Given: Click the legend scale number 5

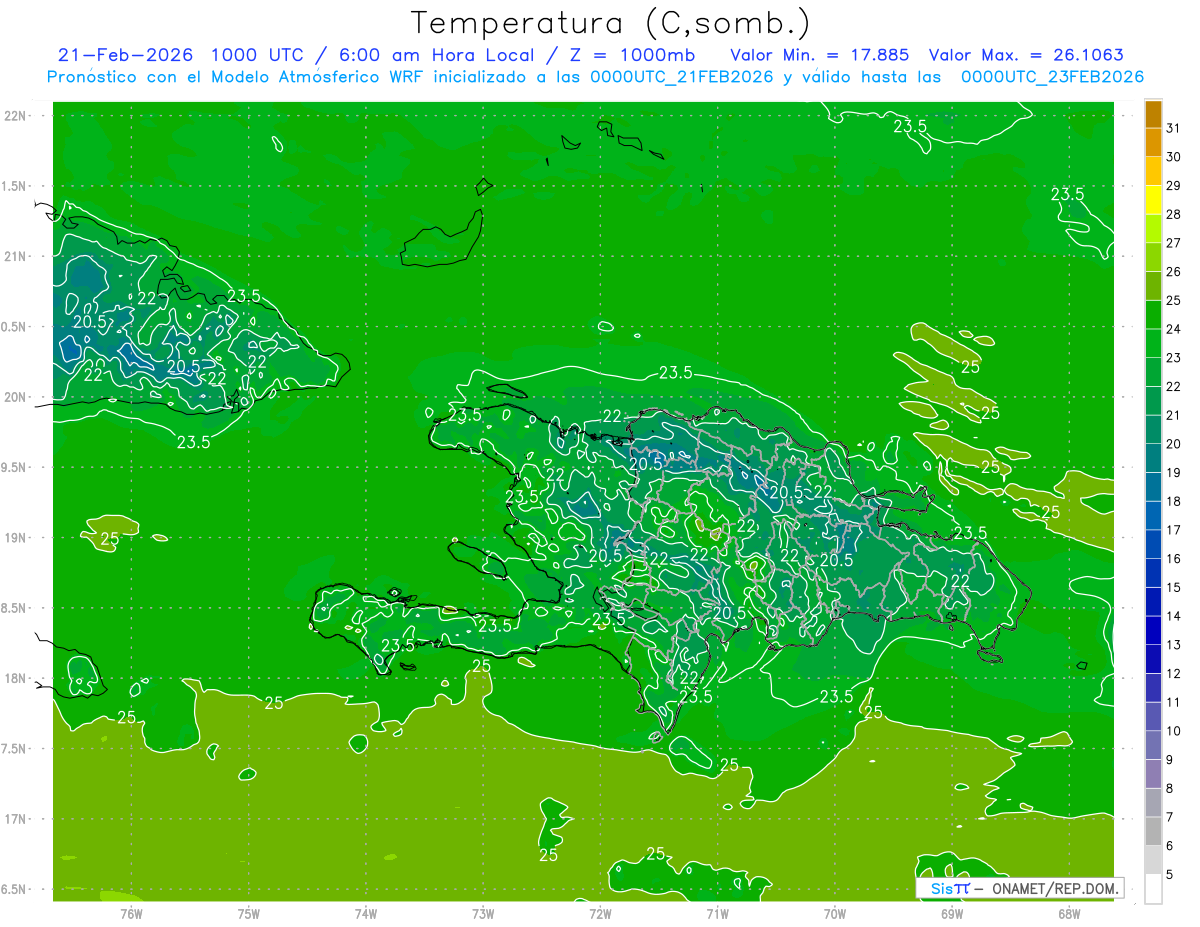Looking at the screenshot, I should (x=1170, y=875).
